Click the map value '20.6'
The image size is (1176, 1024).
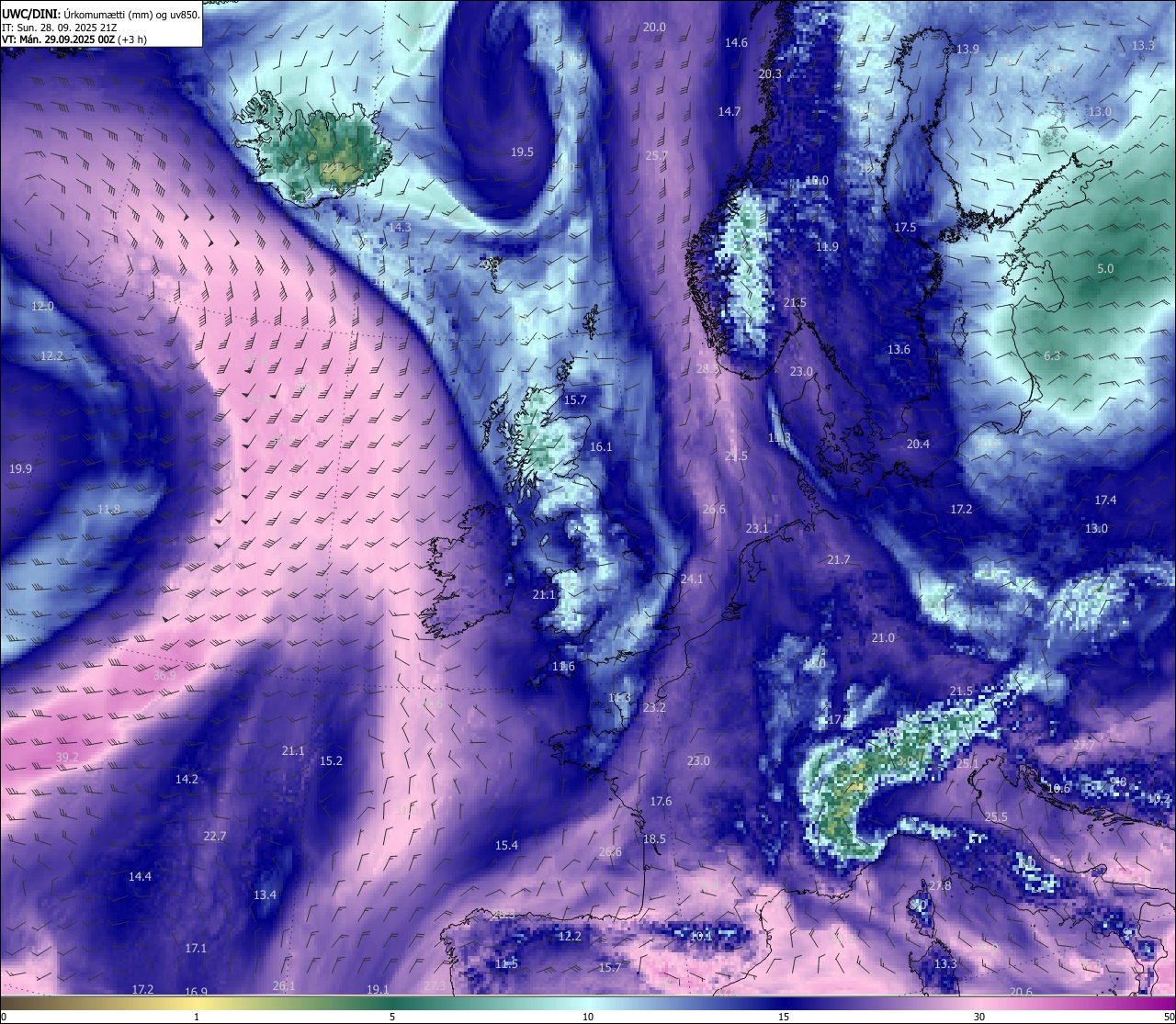[x=1021, y=992]
